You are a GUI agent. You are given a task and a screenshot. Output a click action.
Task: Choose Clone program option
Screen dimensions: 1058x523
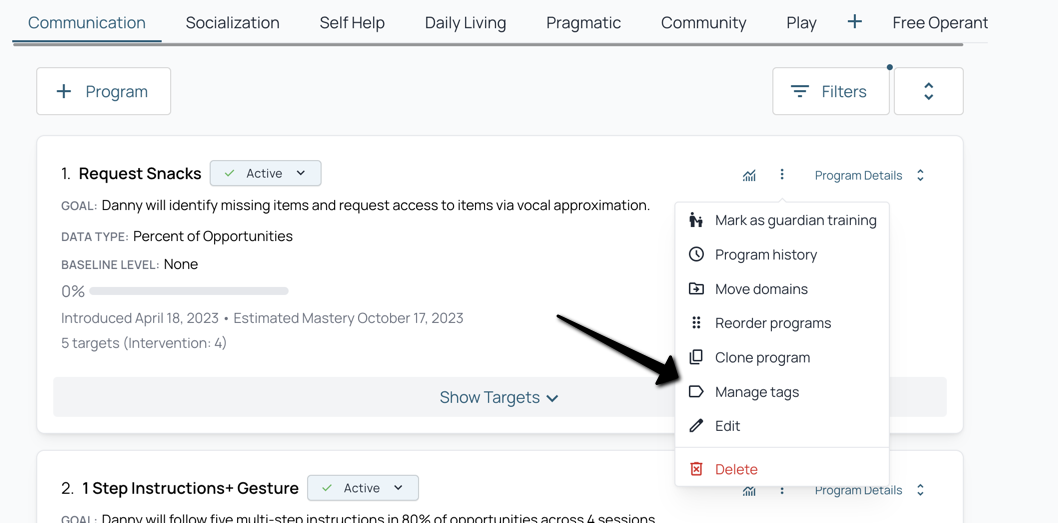coord(782,358)
